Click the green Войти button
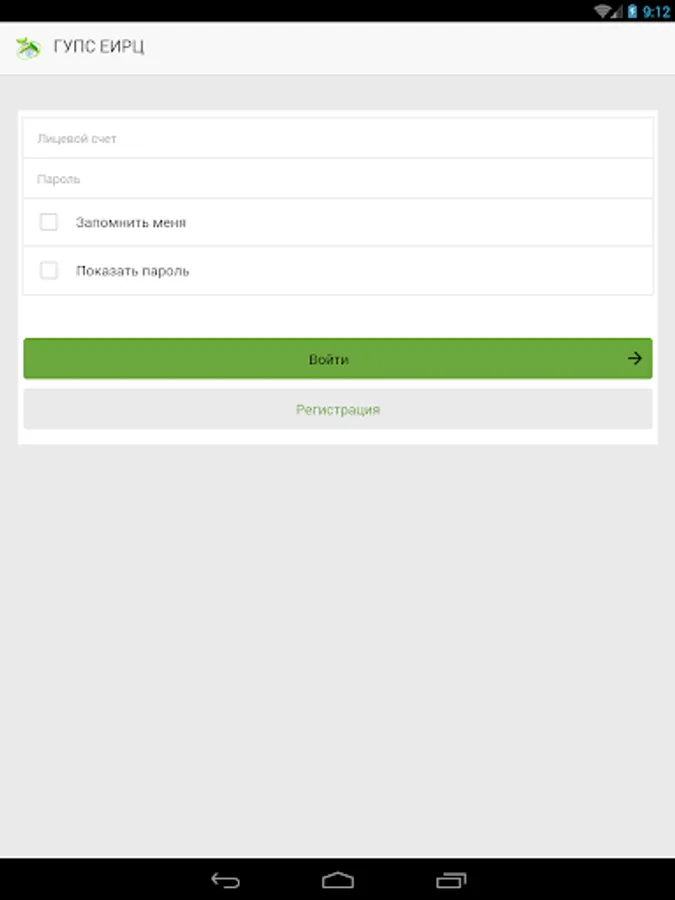 (x=338, y=359)
